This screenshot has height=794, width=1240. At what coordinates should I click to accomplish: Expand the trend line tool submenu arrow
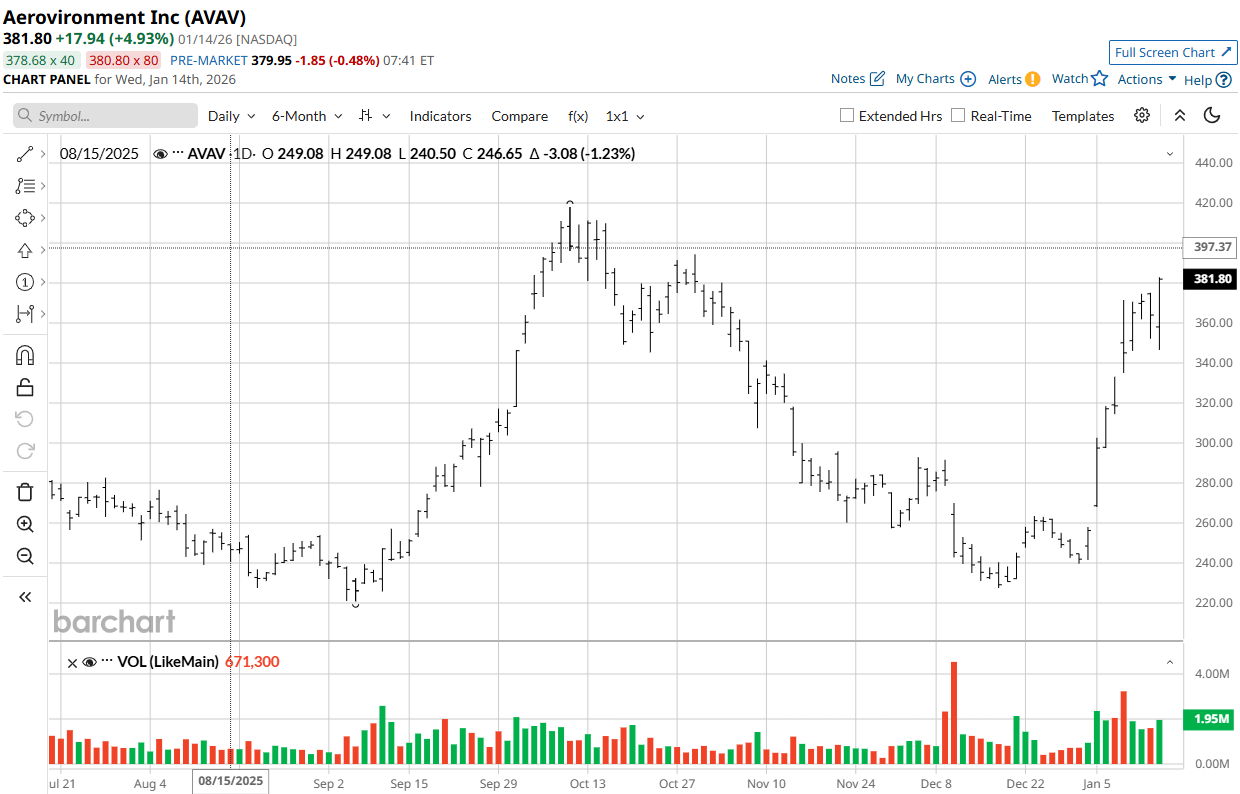click(x=43, y=154)
